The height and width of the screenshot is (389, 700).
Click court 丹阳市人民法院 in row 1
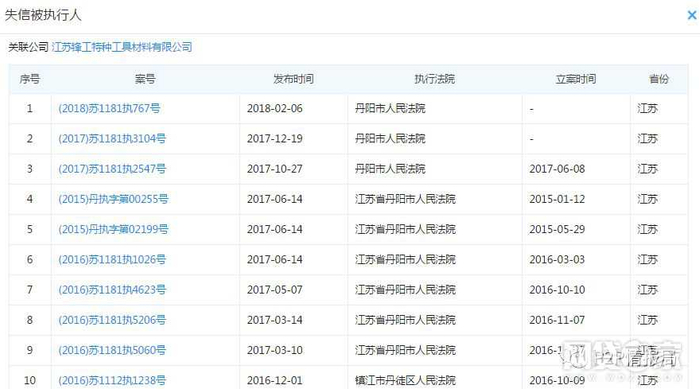(390, 108)
